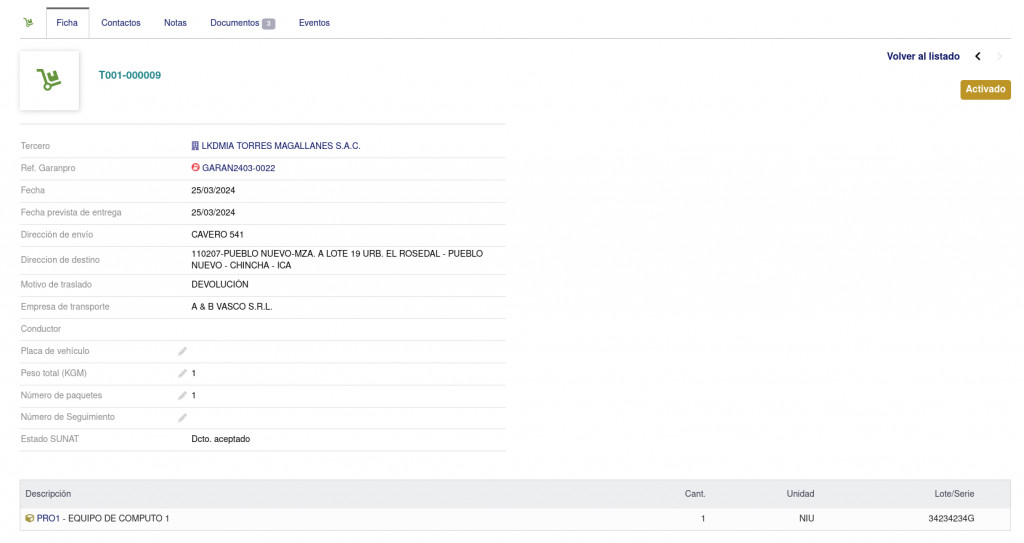Click the Fecha value 25/03/2024
The image size is (1024, 543).
(x=213, y=190)
